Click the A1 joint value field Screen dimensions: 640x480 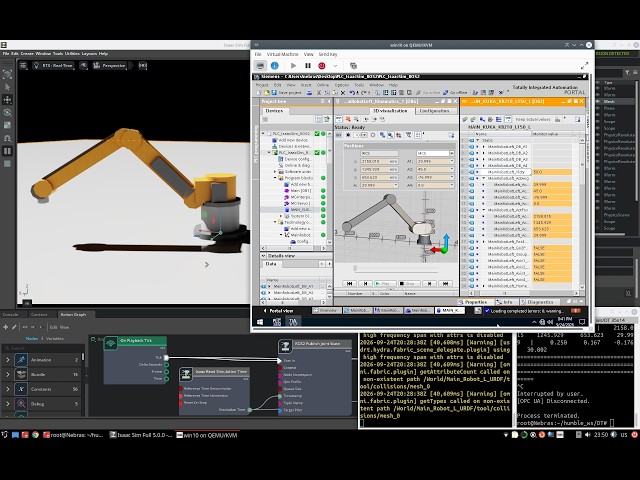click(x=435, y=161)
